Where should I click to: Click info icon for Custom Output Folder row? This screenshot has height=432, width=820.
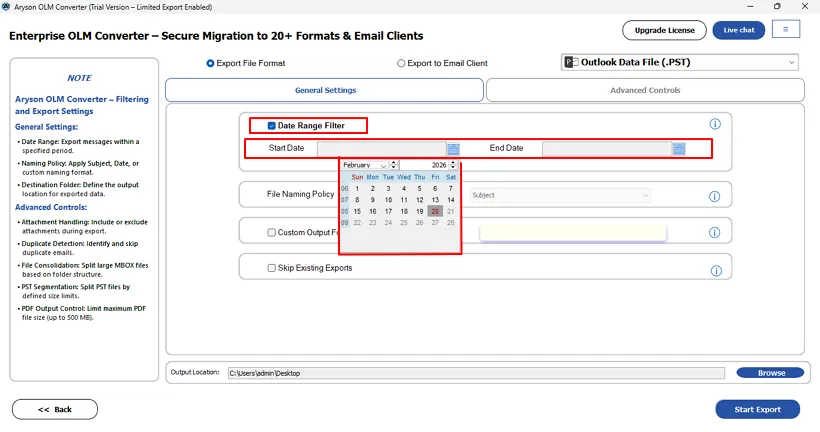pos(715,233)
